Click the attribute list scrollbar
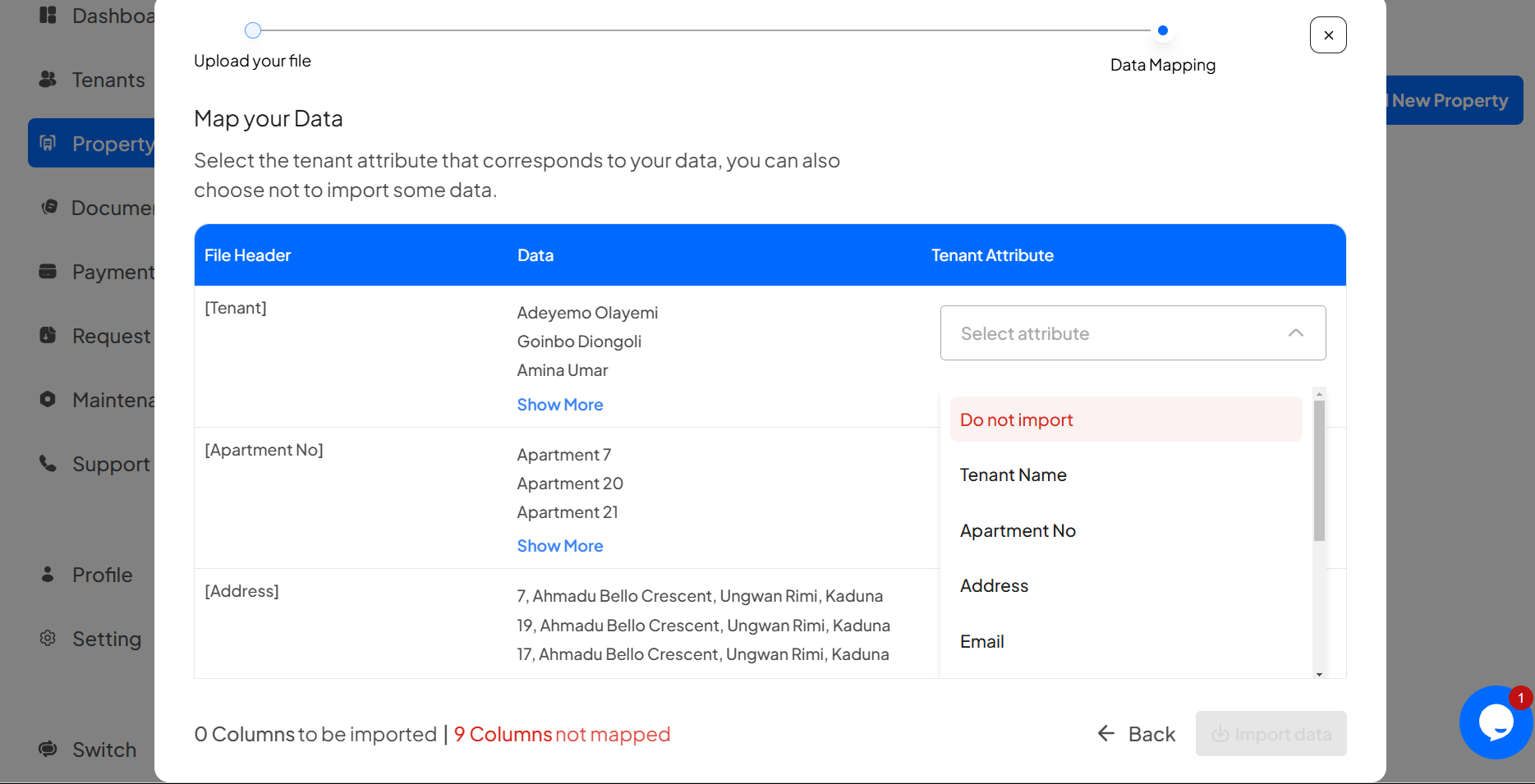The height and width of the screenshot is (784, 1535). pos(1319,472)
